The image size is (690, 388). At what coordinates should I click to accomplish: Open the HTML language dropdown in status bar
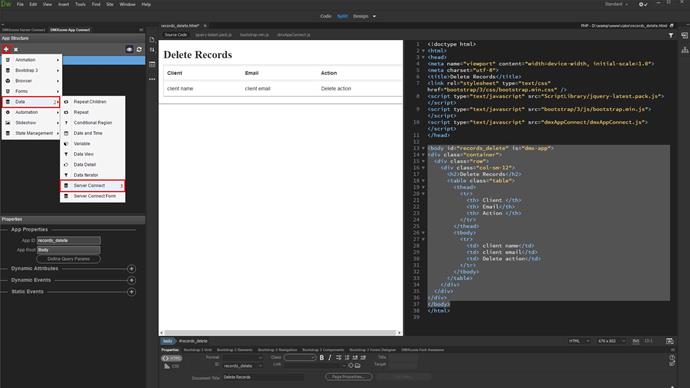(579, 341)
